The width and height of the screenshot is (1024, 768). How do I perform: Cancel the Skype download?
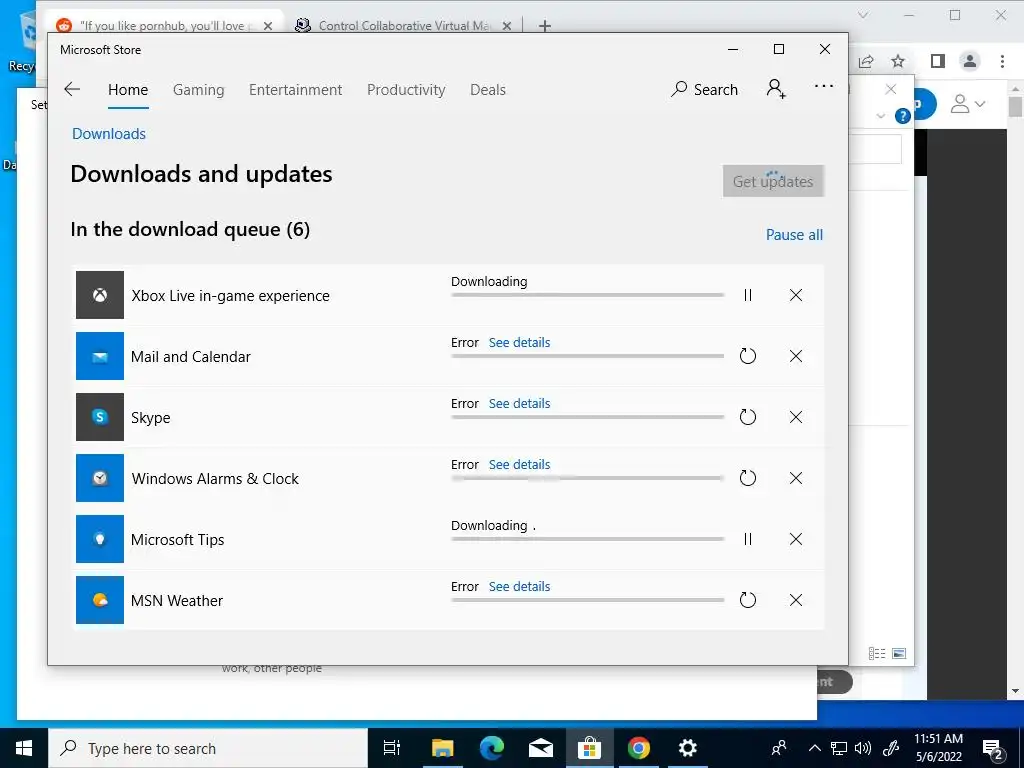point(795,417)
